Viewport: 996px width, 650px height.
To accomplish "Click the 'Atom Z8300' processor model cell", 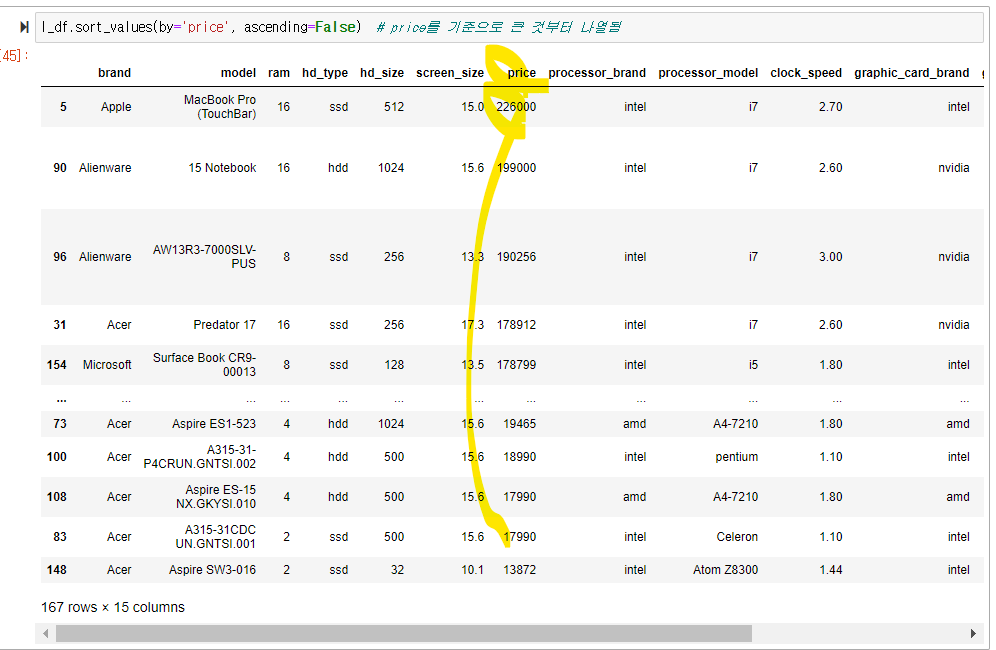I will [725, 570].
